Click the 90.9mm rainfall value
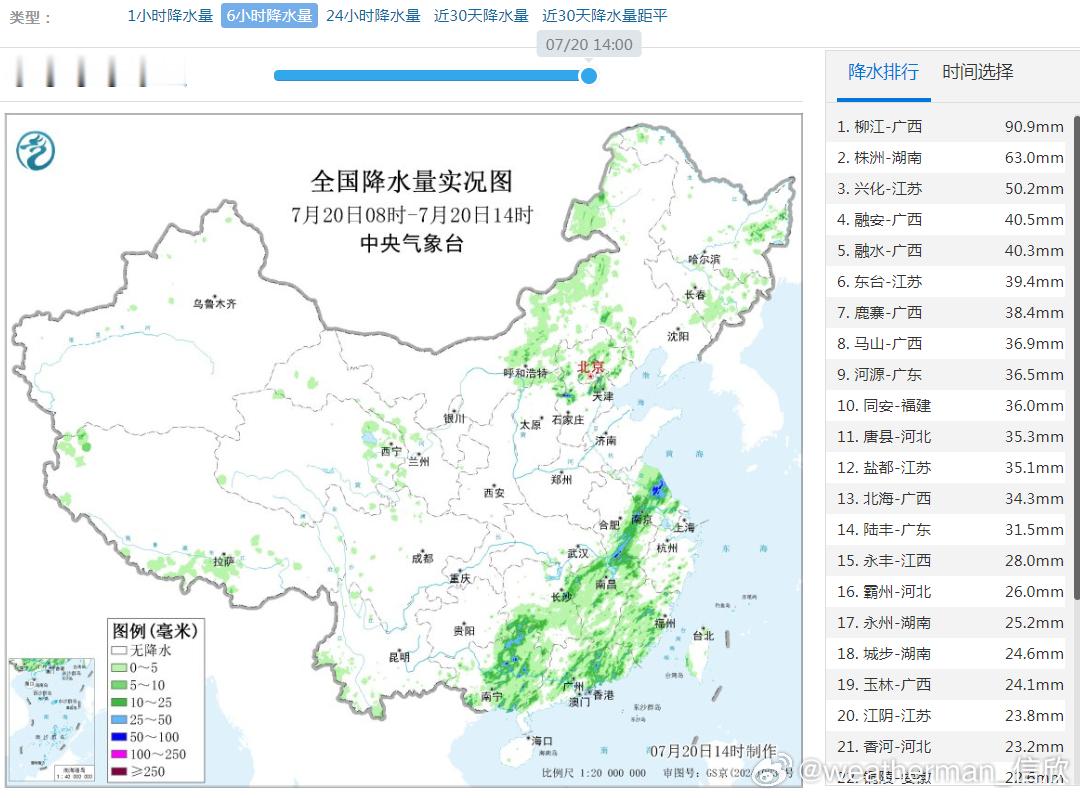Screen dimensions: 1080x798 tap(1034, 127)
